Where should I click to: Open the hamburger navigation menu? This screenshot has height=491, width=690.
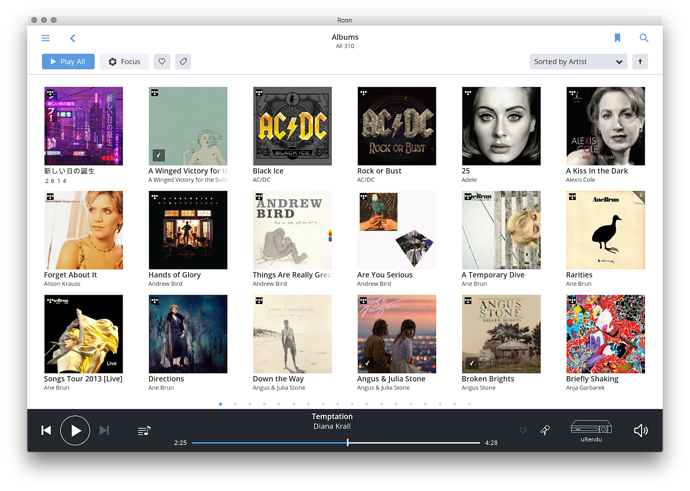(x=46, y=38)
